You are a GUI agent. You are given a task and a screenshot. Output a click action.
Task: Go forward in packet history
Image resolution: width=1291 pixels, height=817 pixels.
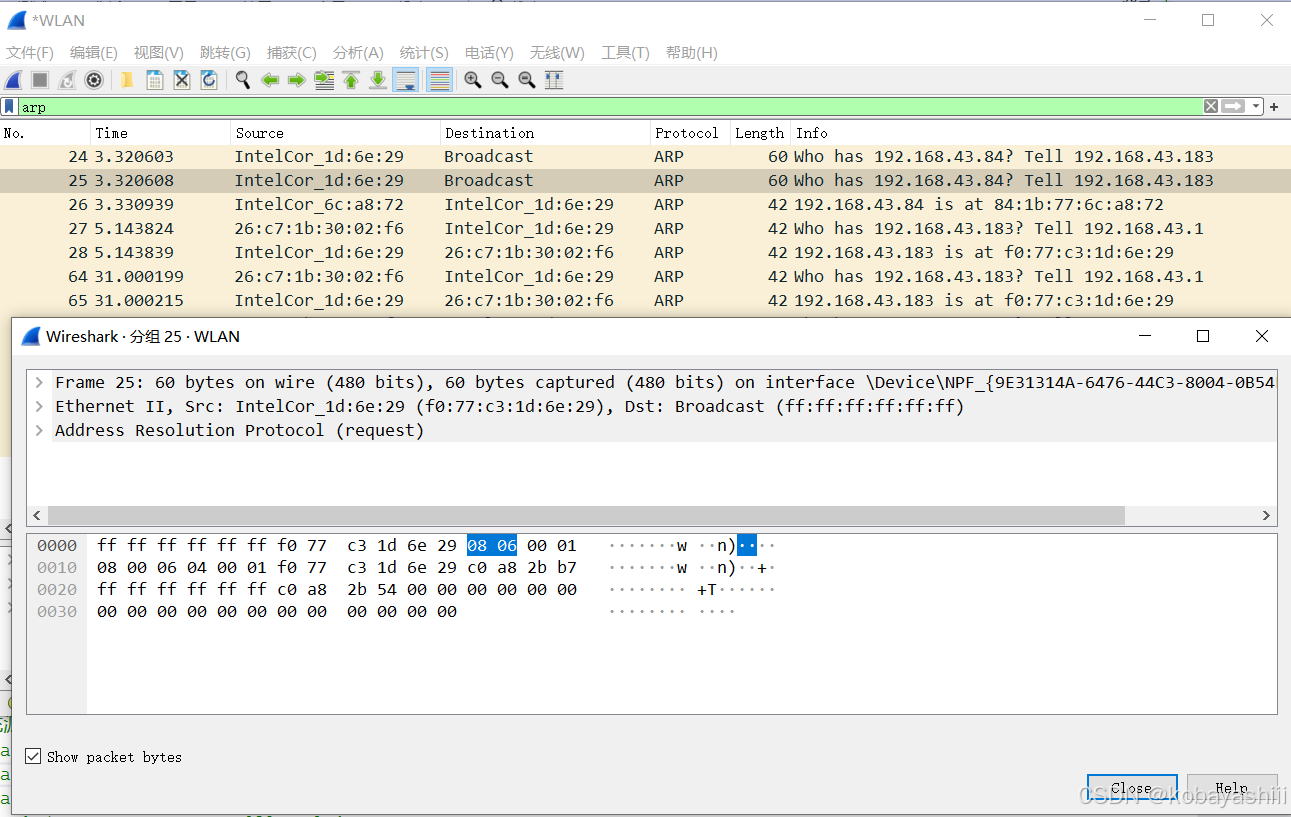click(x=296, y=80)
